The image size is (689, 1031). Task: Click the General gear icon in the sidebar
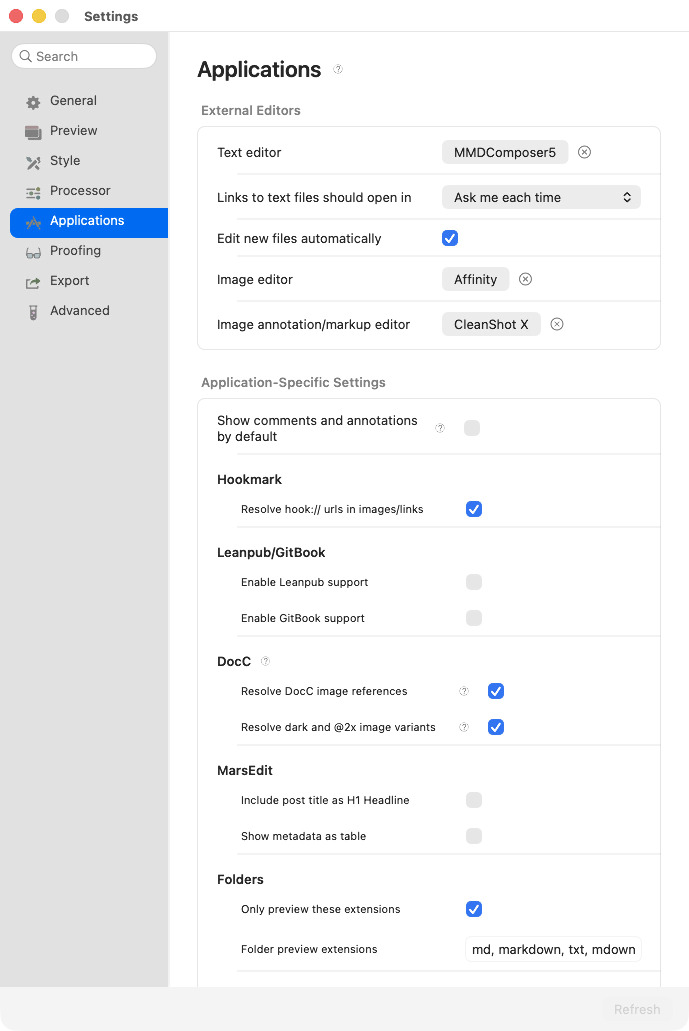tap(33, 102)
